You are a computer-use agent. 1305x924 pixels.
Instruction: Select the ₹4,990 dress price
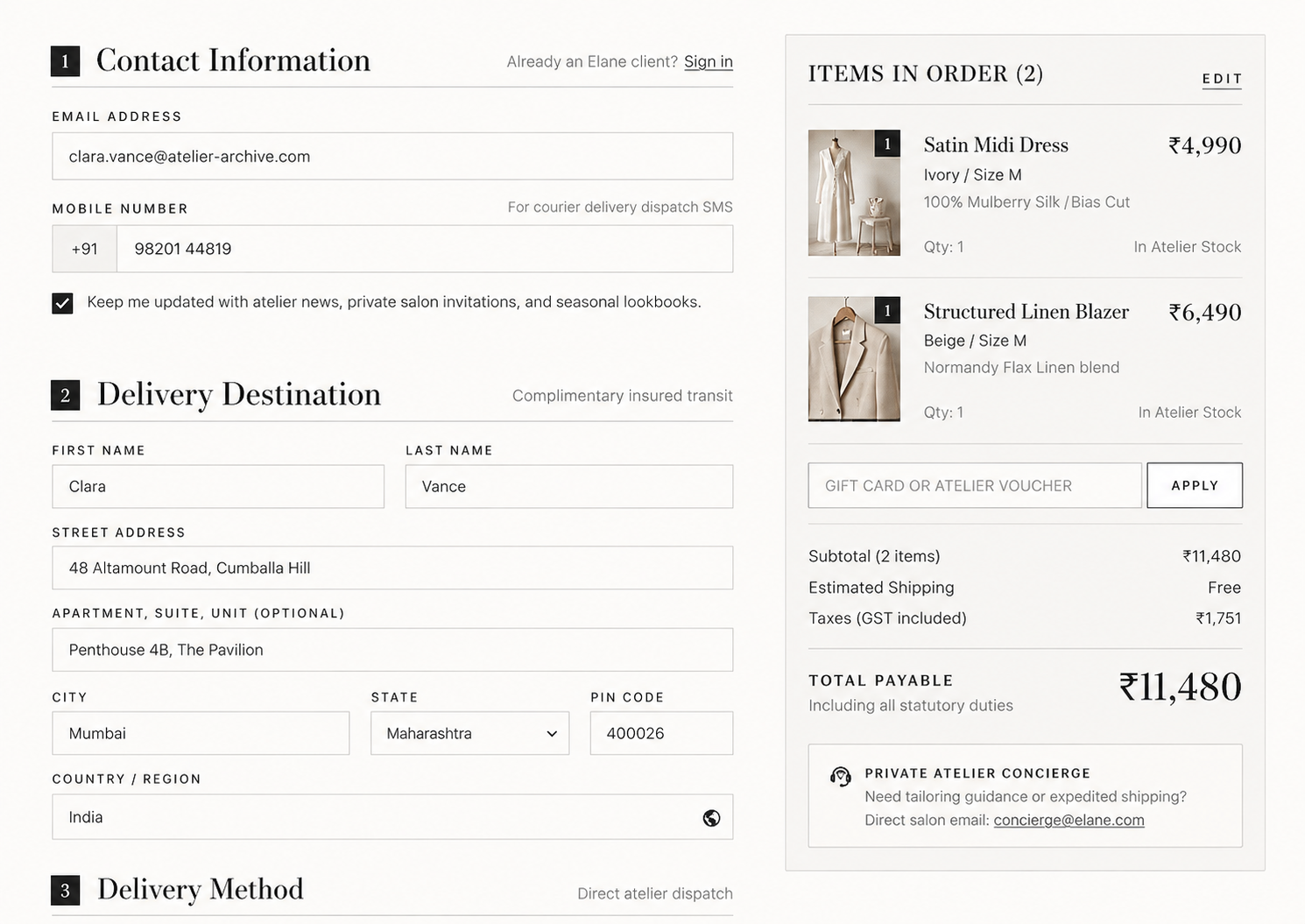(1204, 145)
